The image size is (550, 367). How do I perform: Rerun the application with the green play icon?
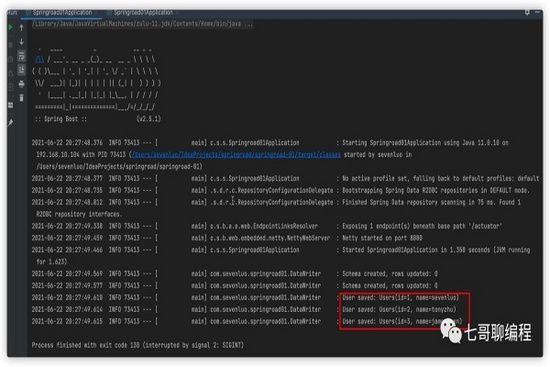[x=10, y=27]
